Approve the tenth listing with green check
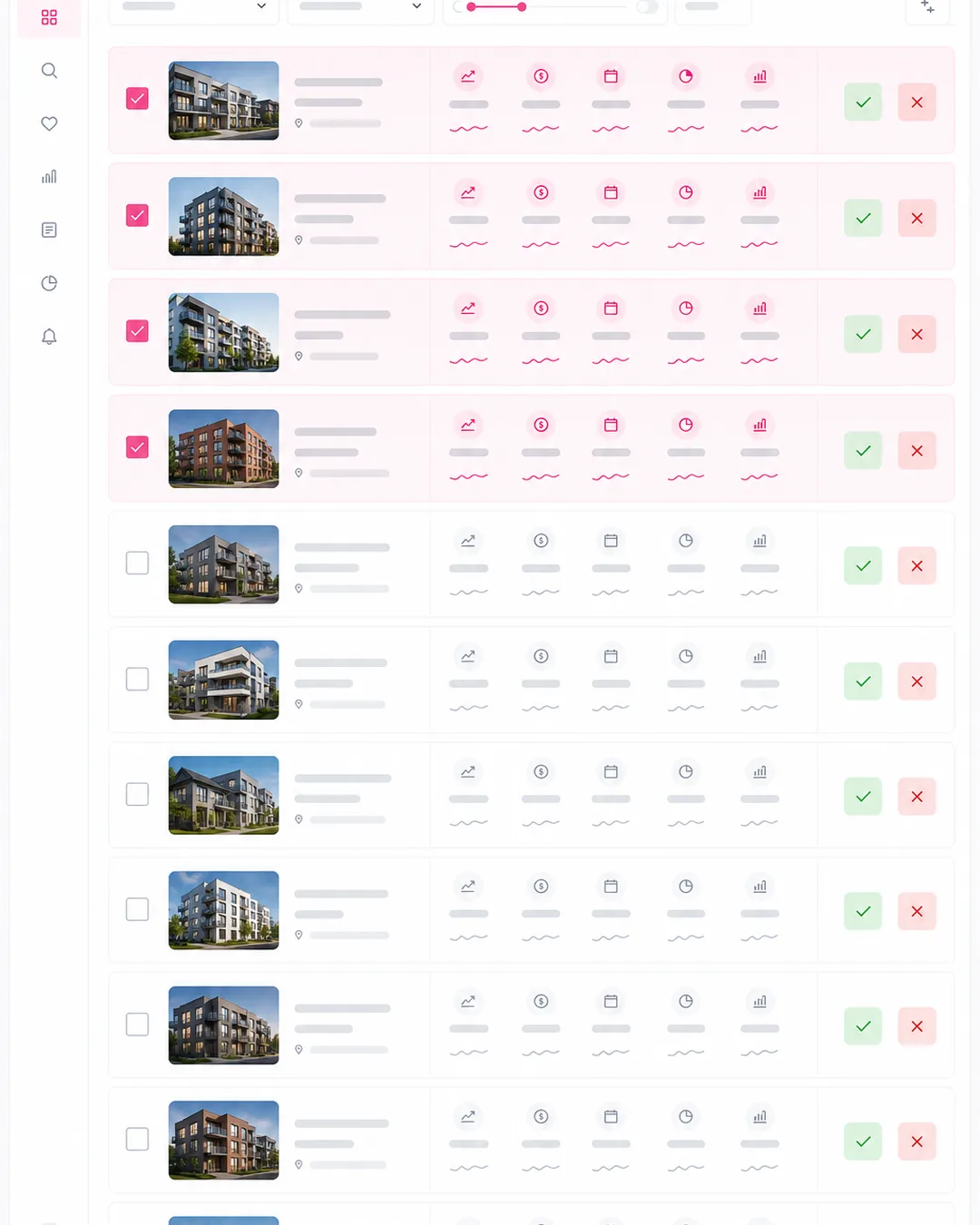 tap(863, 1142)
